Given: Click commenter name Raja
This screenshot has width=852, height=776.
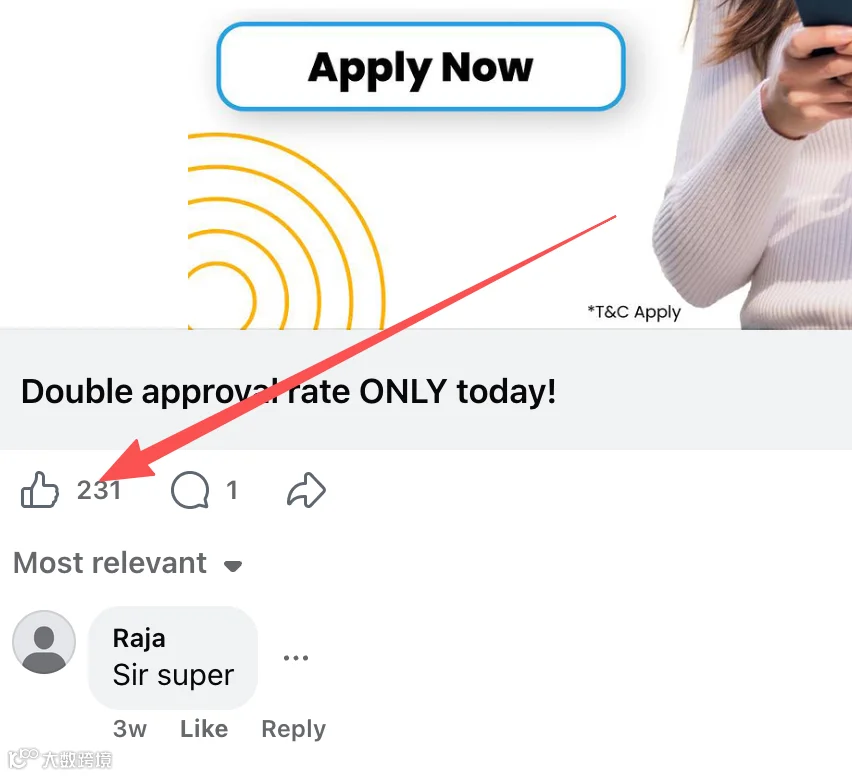Looking at the screenshot, I should point(139,638).
